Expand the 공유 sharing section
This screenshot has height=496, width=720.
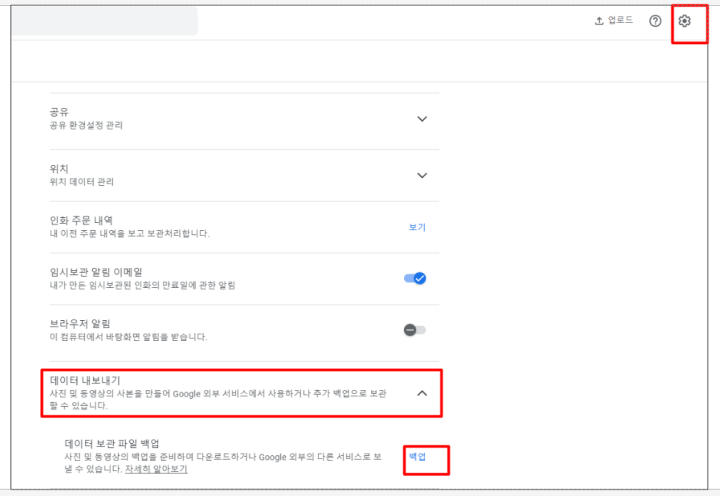click(x=422, y=119)
